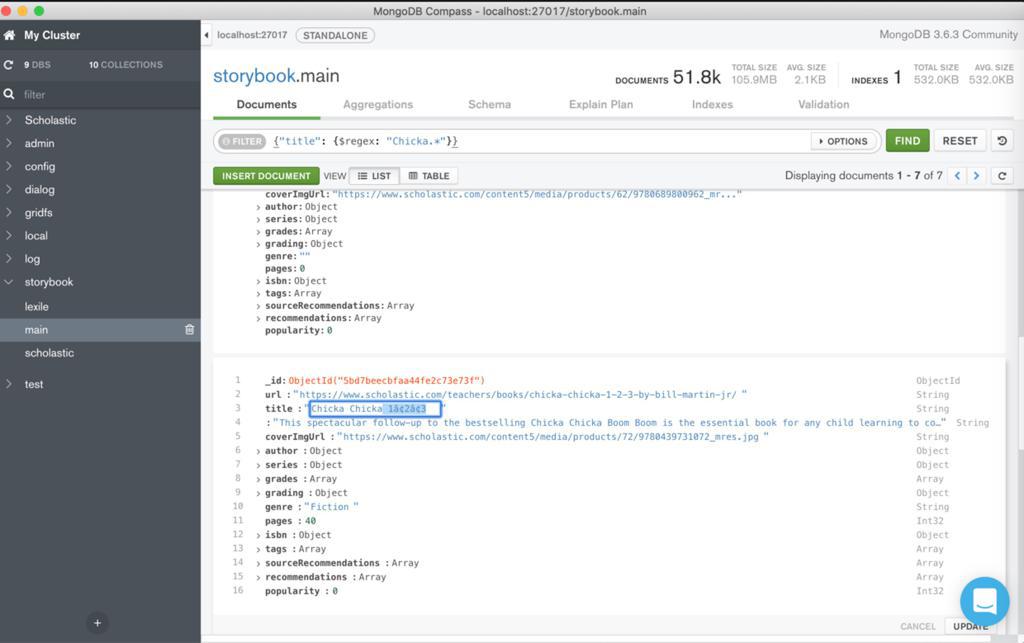Click sidebar filter text field

108,95
